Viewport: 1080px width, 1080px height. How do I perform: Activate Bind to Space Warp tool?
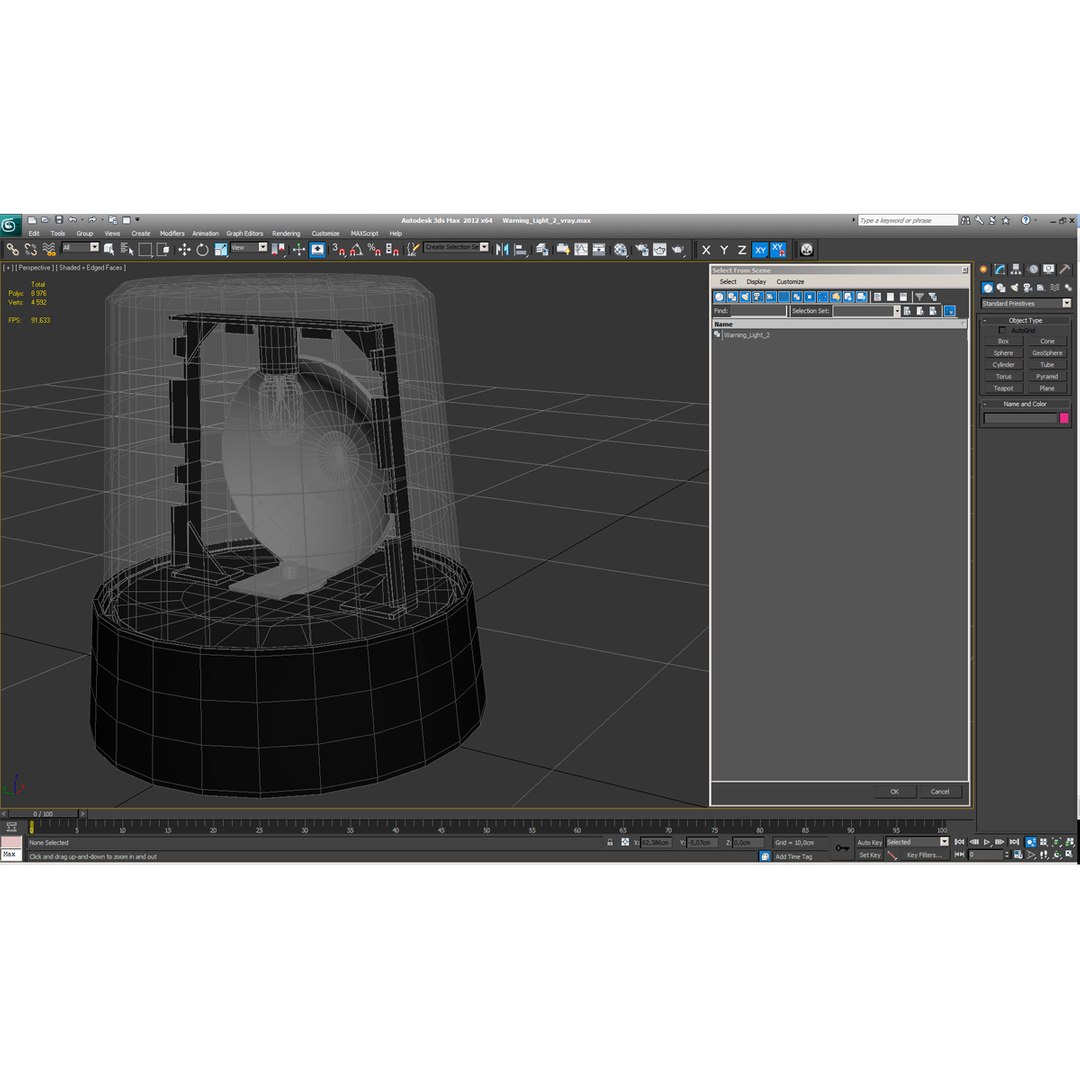(49, 249)
